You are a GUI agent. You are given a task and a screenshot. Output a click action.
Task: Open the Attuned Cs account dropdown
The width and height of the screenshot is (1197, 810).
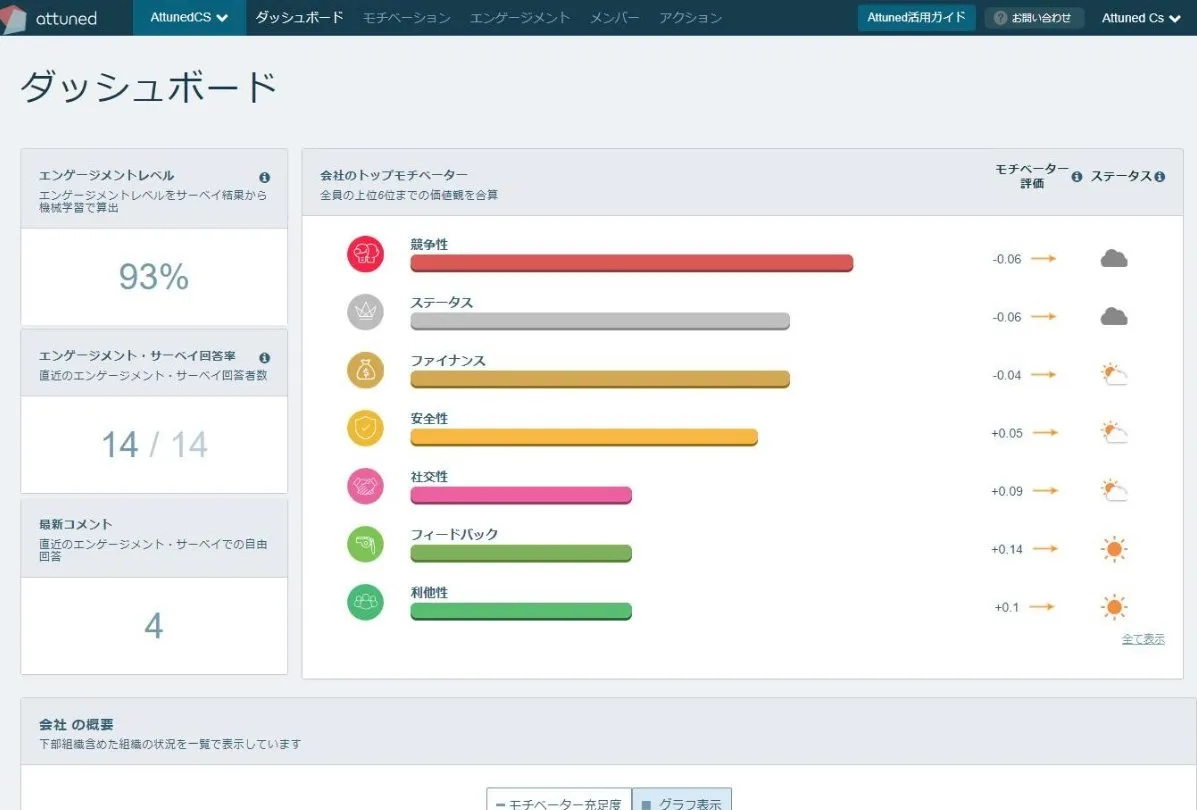coord(1139,17)
